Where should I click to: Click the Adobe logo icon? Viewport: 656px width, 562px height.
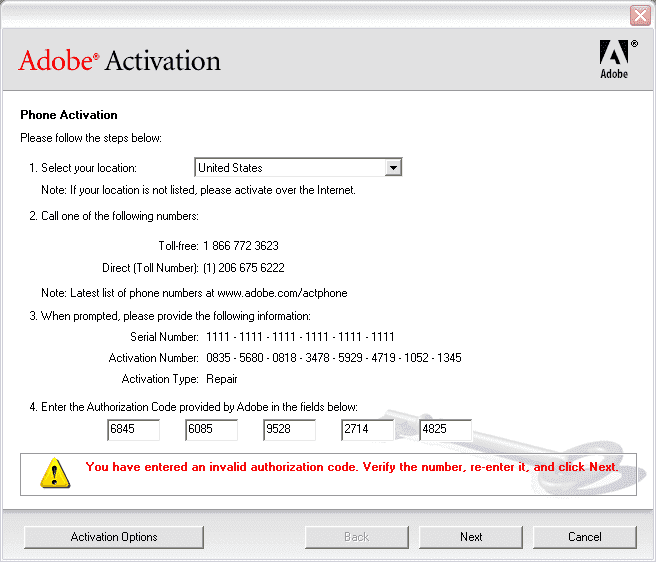coord(616,59)
